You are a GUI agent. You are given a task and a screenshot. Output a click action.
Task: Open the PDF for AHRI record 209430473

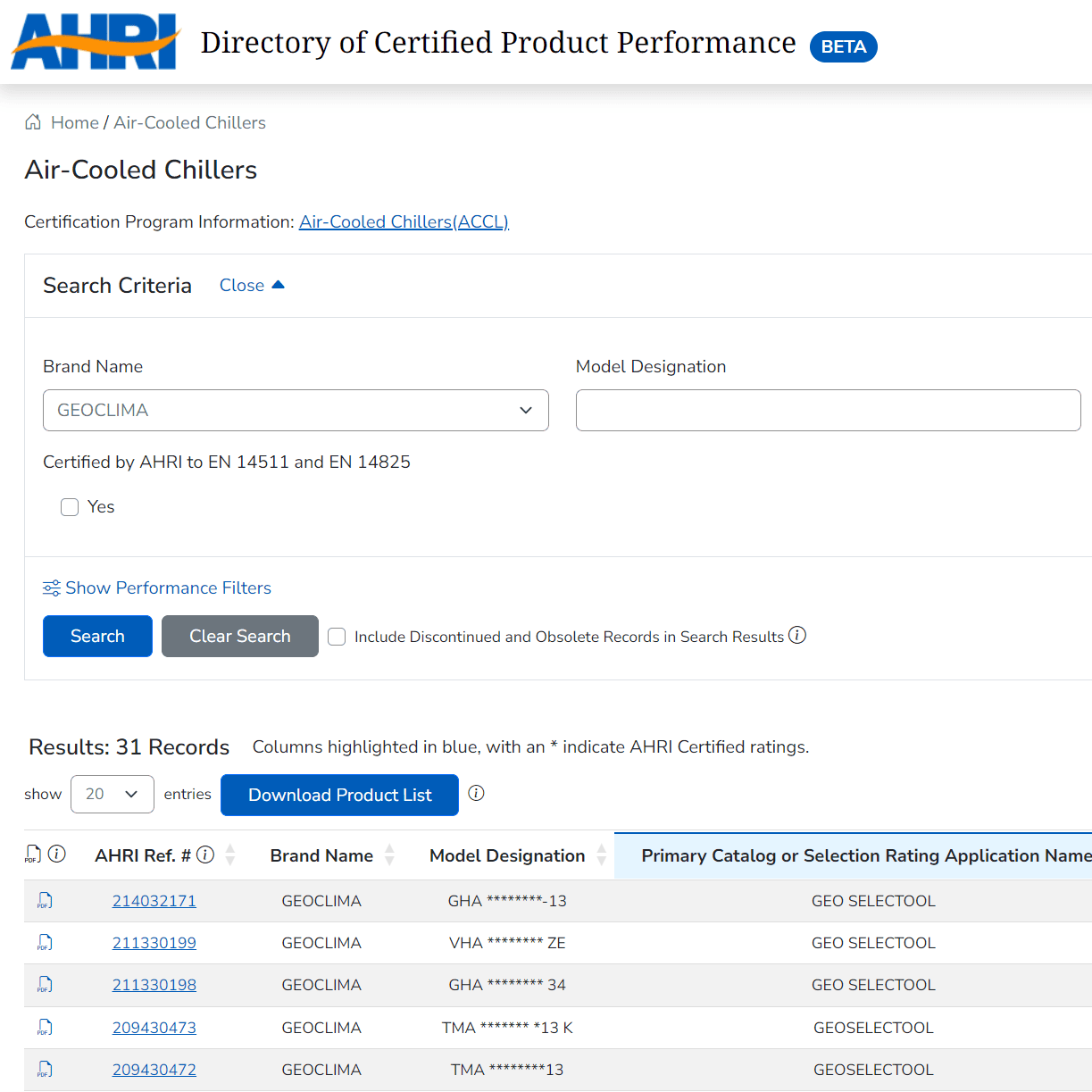pyautogui.click(x=43, y=1029)
